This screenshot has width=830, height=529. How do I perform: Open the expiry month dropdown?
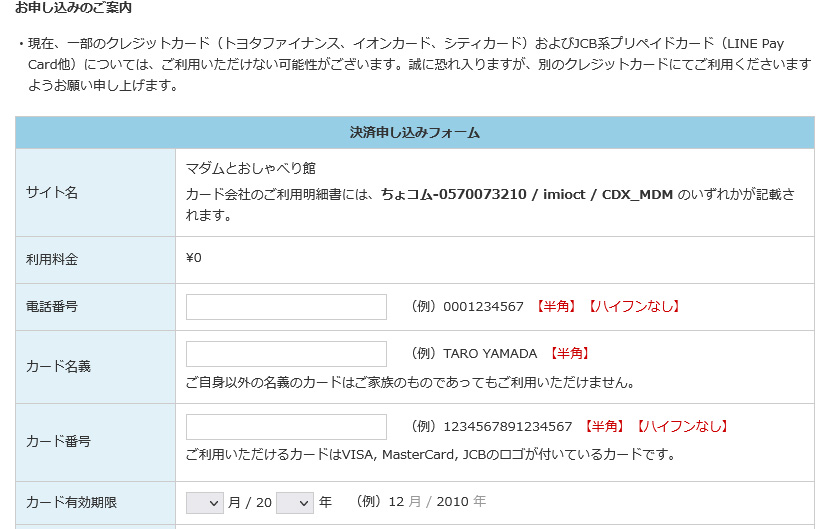coord(204,503)
